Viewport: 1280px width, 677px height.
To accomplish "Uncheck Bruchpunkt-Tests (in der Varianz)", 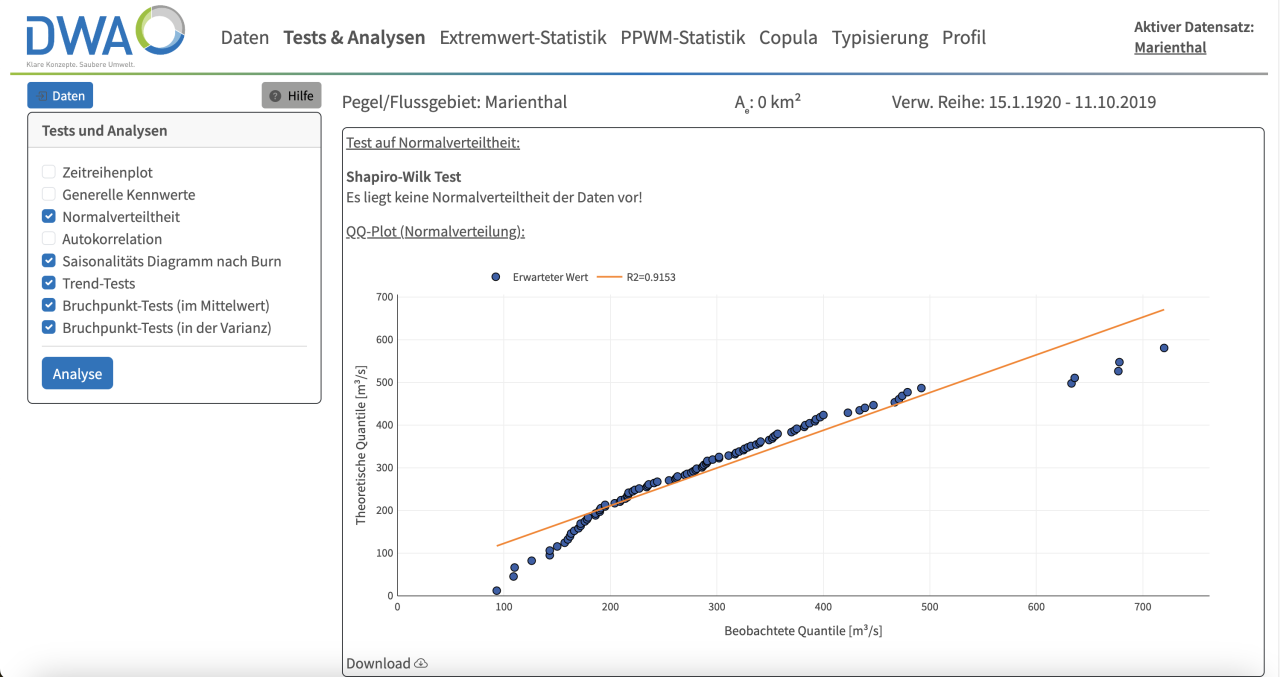I will click(49, 327).
